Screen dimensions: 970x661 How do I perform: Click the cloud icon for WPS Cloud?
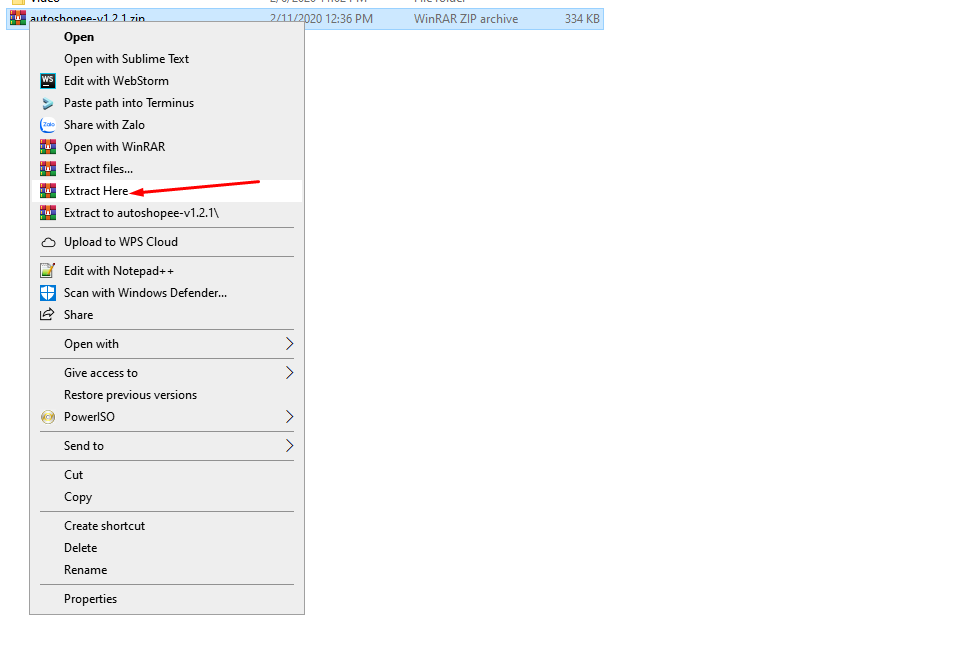pyautogui.click(x=48, y=242)
